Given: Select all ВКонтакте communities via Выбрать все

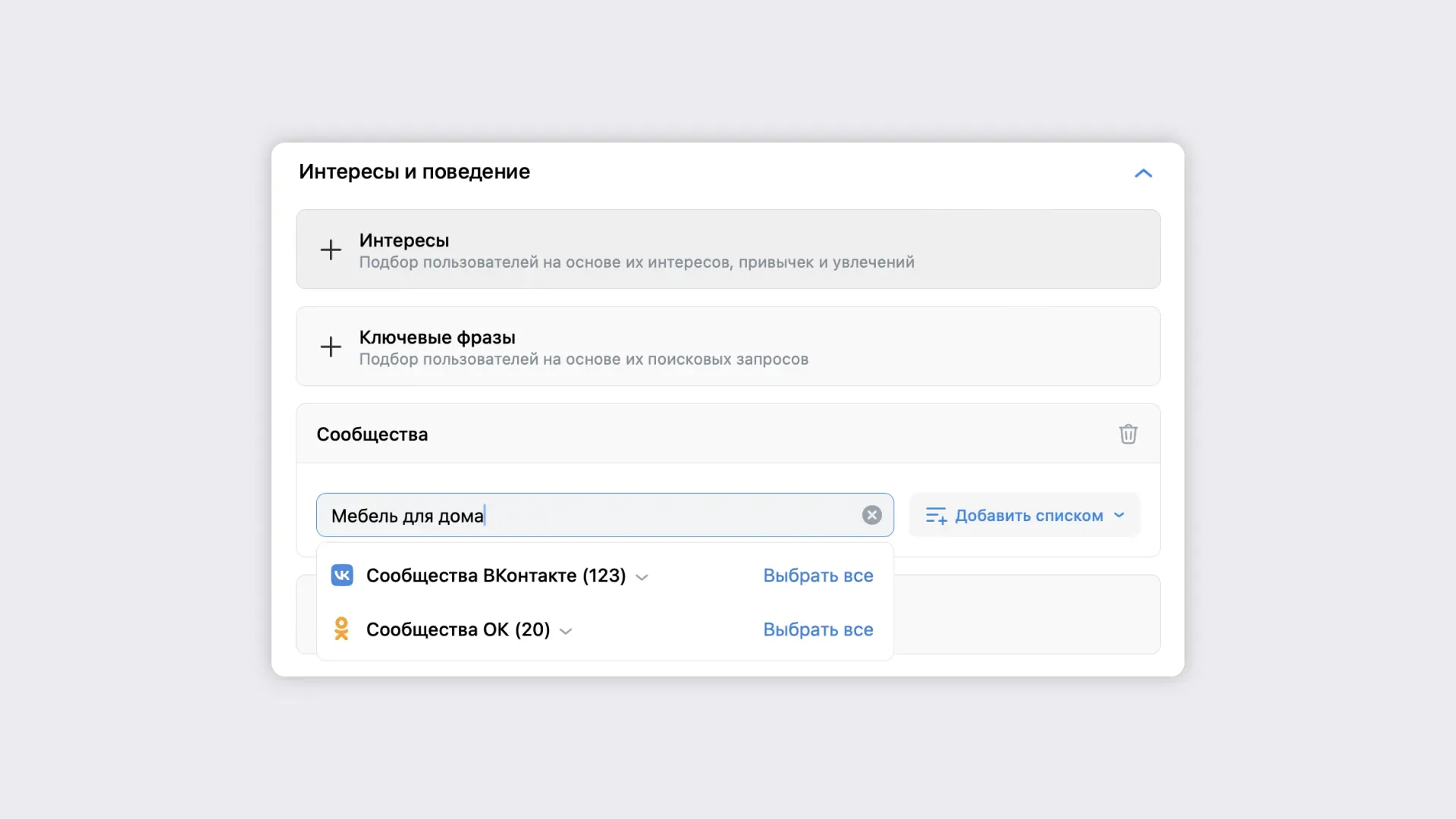Looking at the screenshot, I should [817, 576].
